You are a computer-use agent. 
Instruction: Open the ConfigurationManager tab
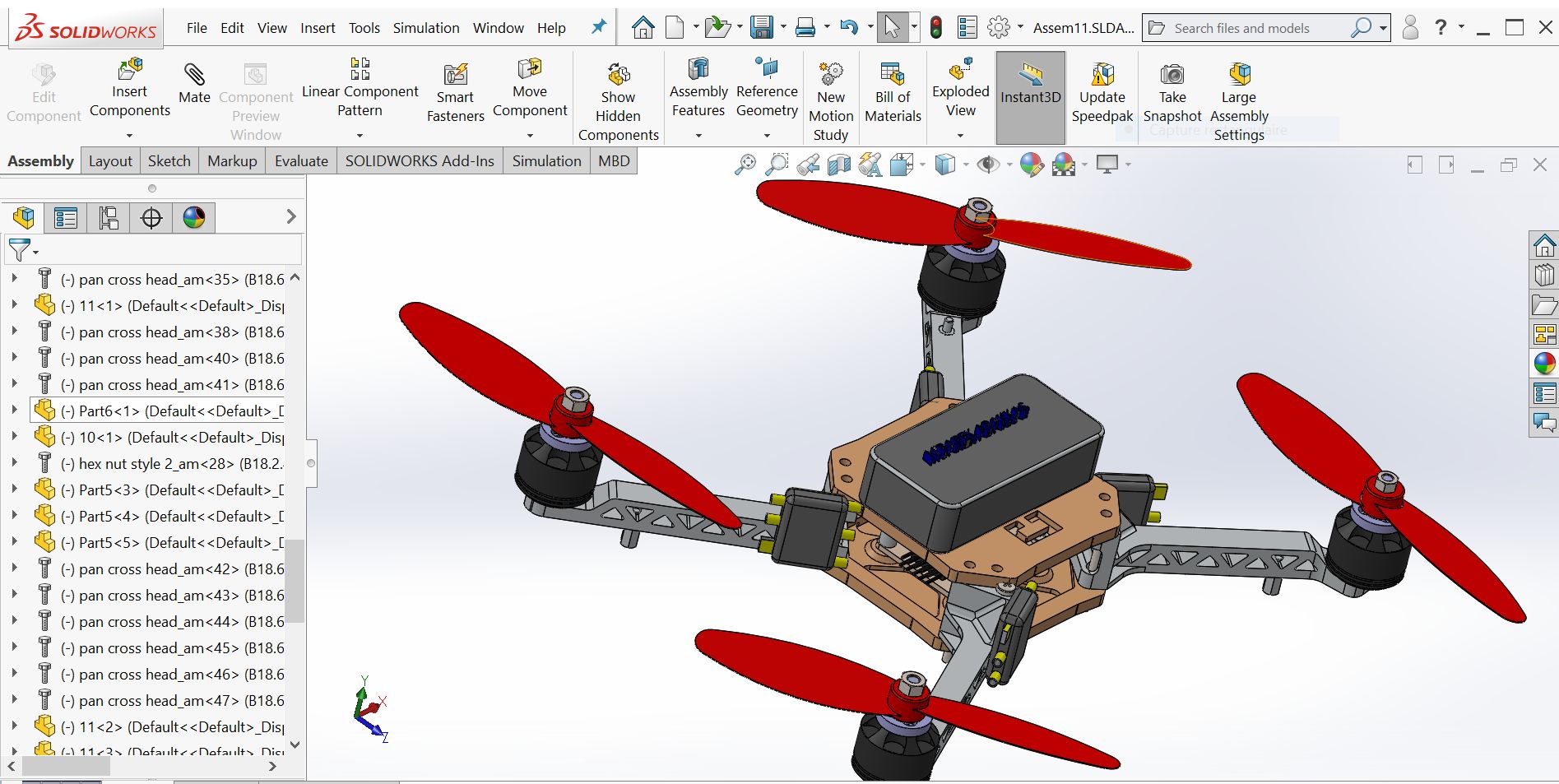click(x=109, y=218)
